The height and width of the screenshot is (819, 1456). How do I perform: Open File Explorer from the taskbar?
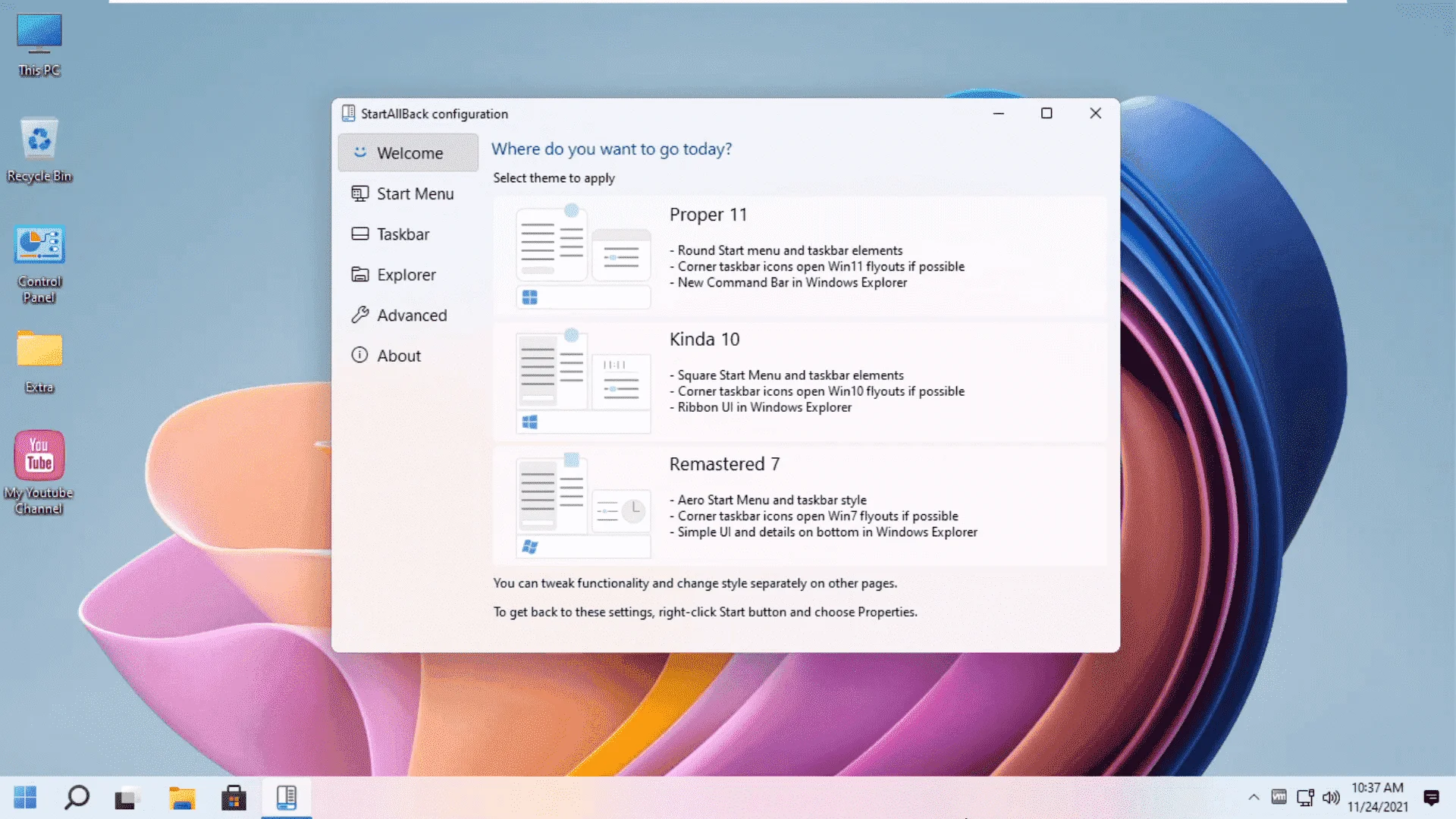point(182,798)
